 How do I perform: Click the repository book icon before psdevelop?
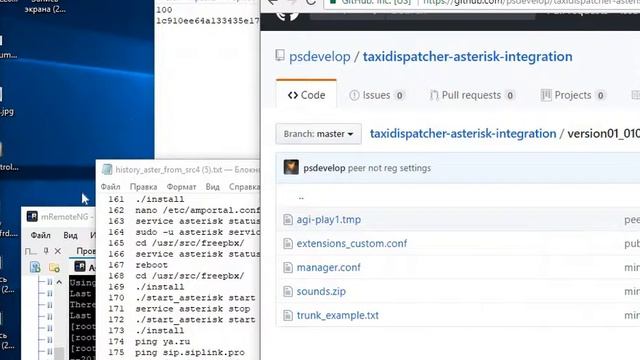pyautogui.click(x=280, y=56)
